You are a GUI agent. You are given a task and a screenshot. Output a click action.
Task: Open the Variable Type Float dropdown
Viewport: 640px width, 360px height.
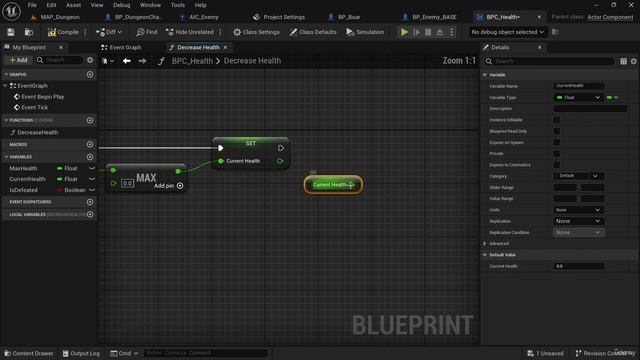(578, 97)
